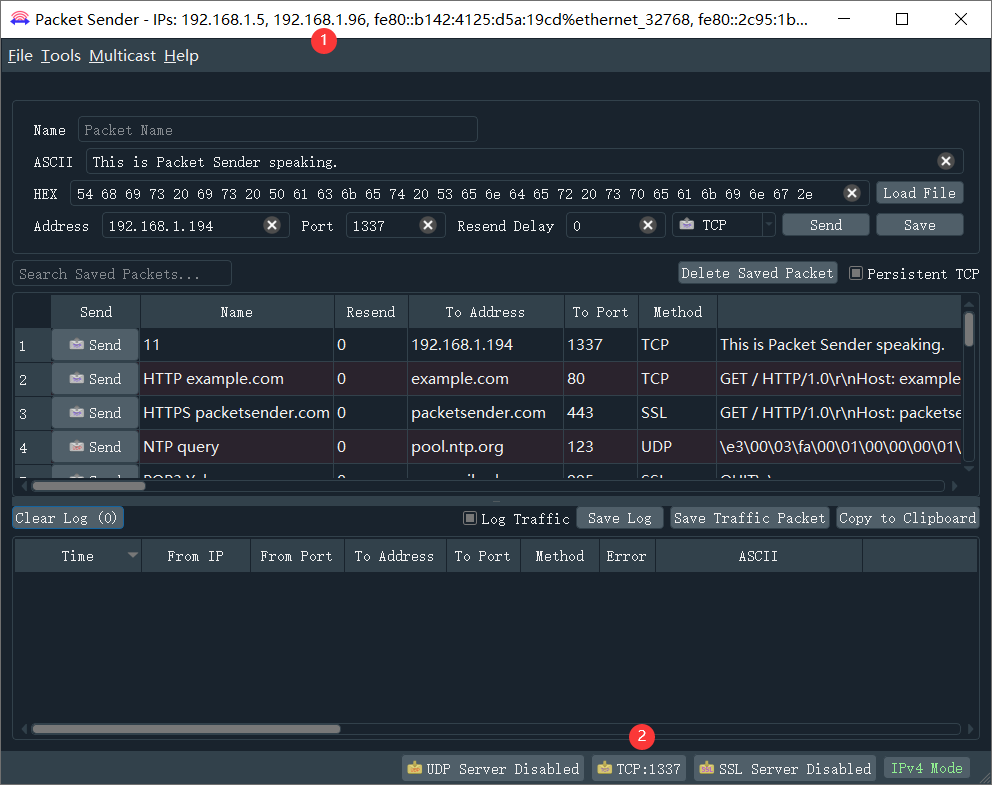Click the Send button next to protocol dropdown
The width and height of the screenshot is (992, 785).
[826, 225]
